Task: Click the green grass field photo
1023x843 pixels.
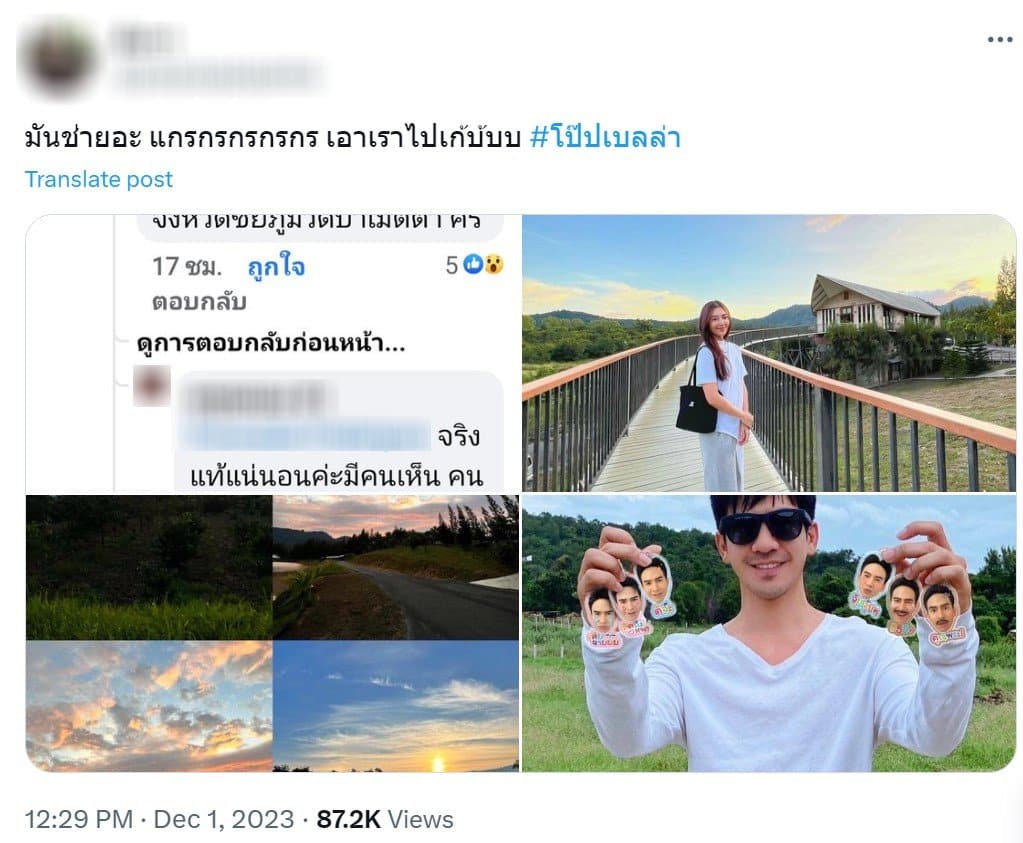Action: tap(149, 567)
